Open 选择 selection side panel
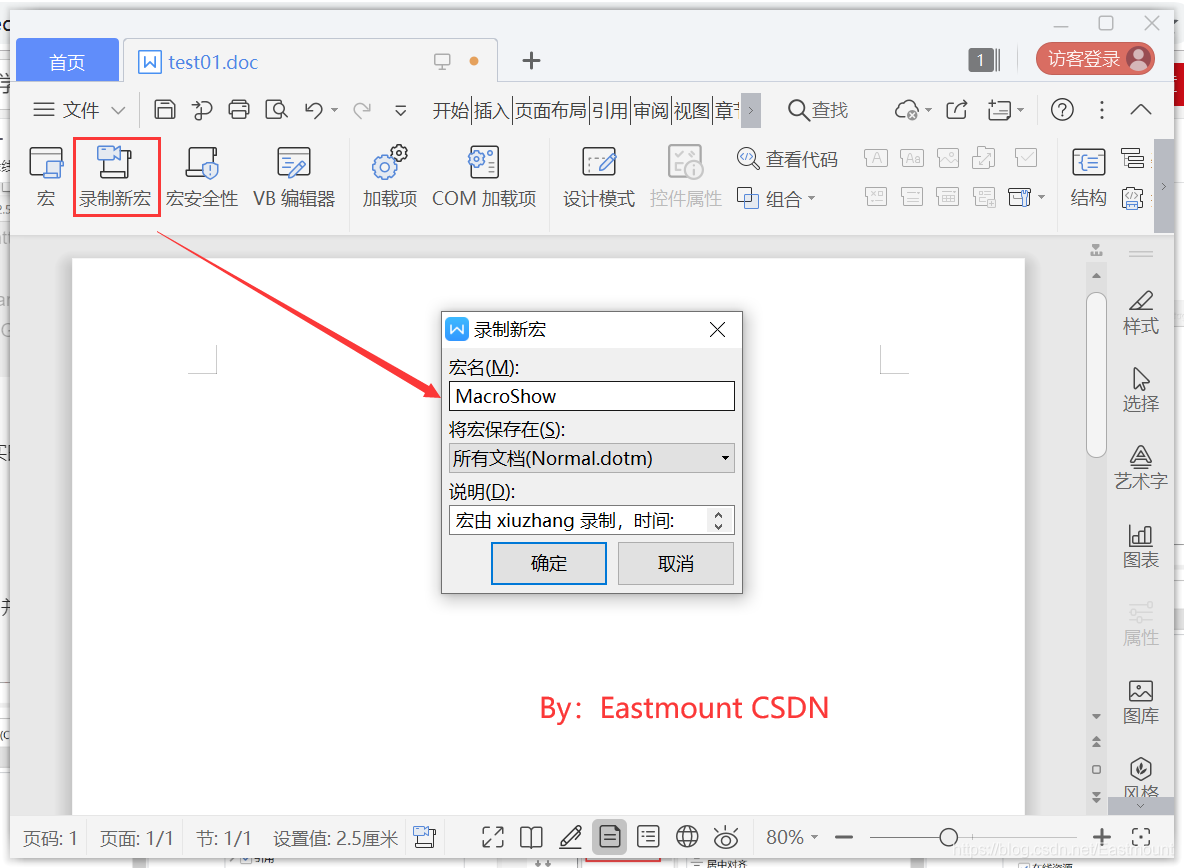This screenshot has width=1184, height=868. point(1140,390)
